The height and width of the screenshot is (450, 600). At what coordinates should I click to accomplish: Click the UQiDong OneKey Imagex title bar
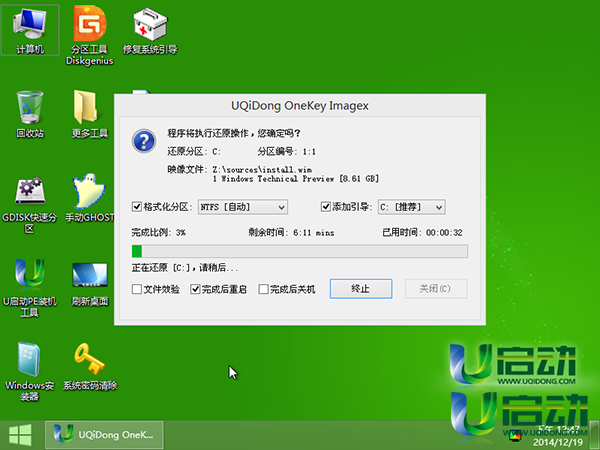click(300, 105)
